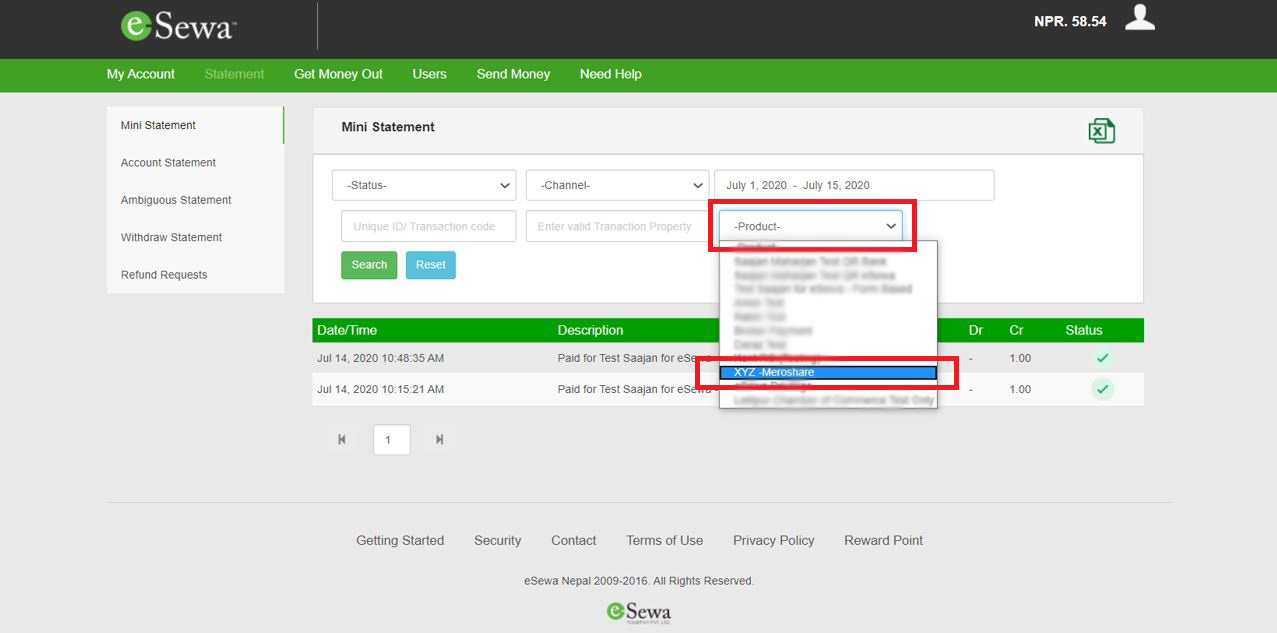
Task: Open the Privacy Policy link
Action: click(x=773, y=540)
